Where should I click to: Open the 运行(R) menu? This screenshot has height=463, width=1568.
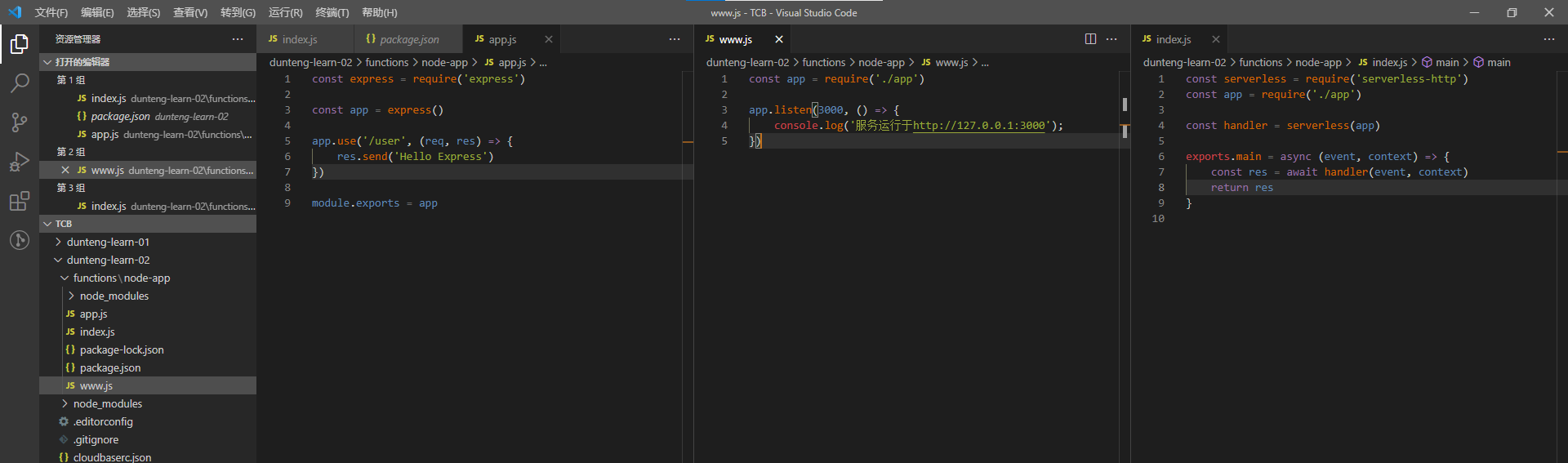(x=285, y=12)
